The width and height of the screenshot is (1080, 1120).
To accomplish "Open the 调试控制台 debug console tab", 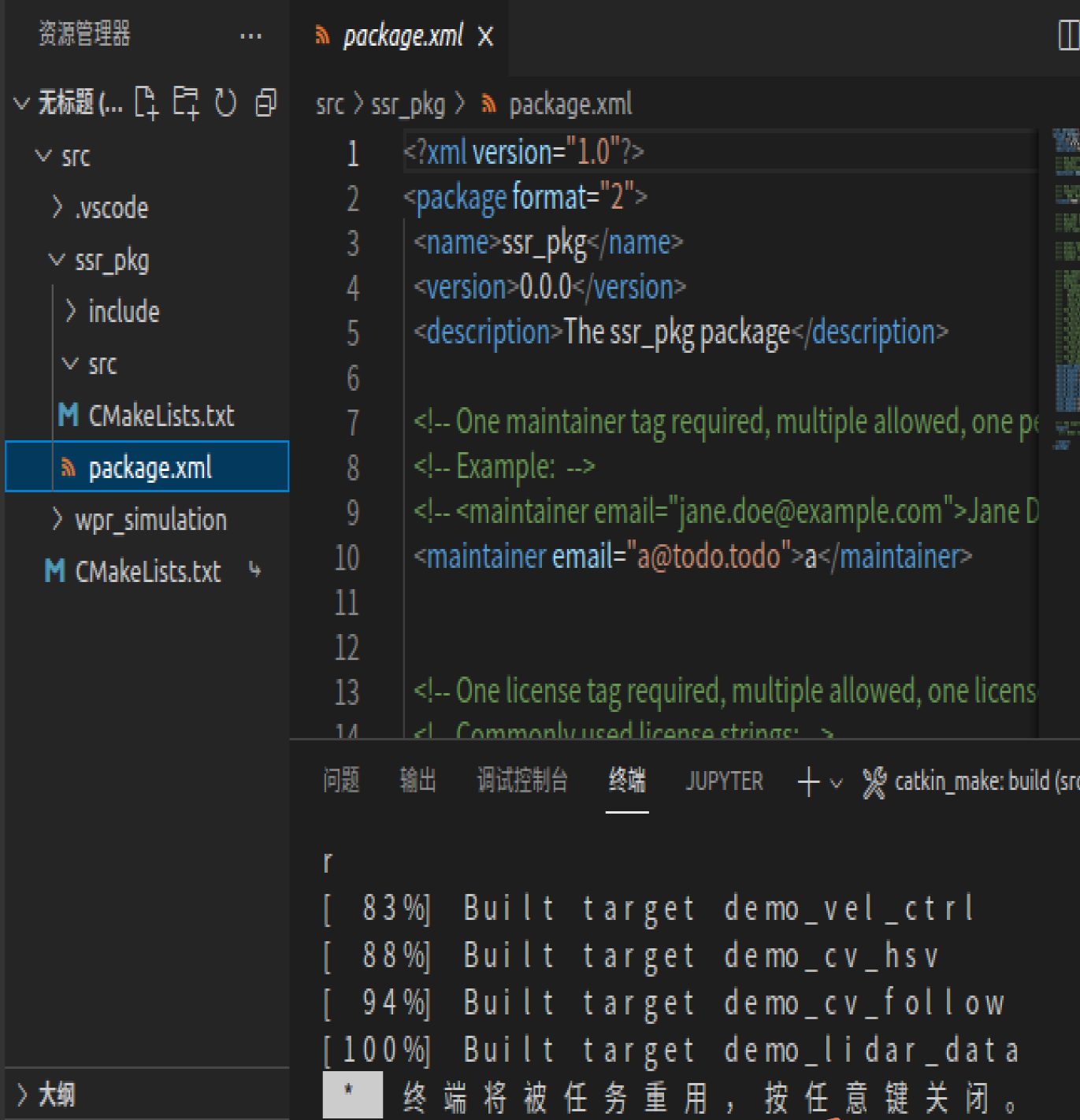I will point(522,781).
